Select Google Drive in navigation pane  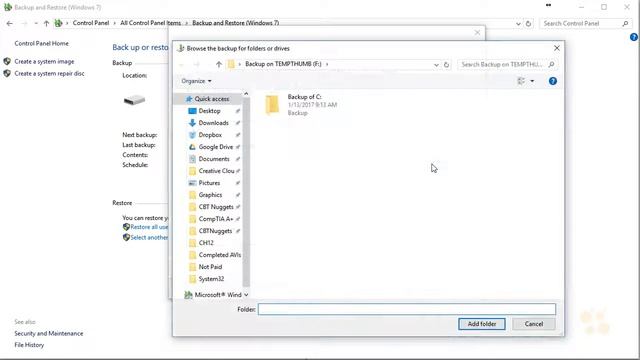coord(216,147)
